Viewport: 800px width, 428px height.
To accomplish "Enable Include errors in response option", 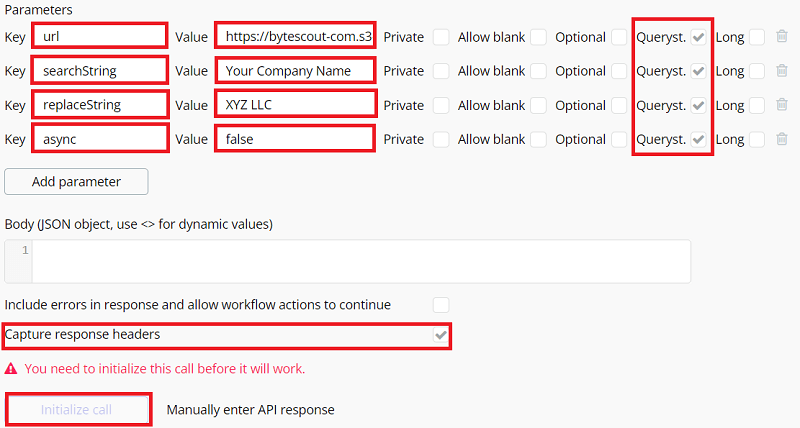I will 441,304.
